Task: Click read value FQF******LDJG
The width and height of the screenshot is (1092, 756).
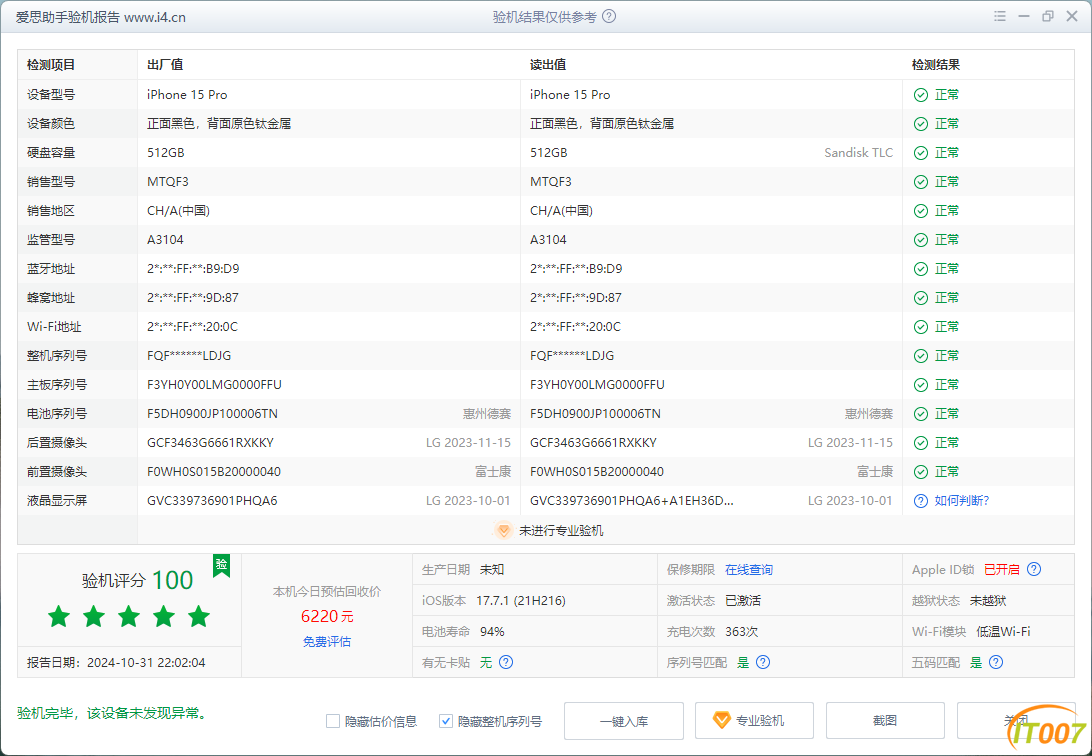Action: click(572, 356)
